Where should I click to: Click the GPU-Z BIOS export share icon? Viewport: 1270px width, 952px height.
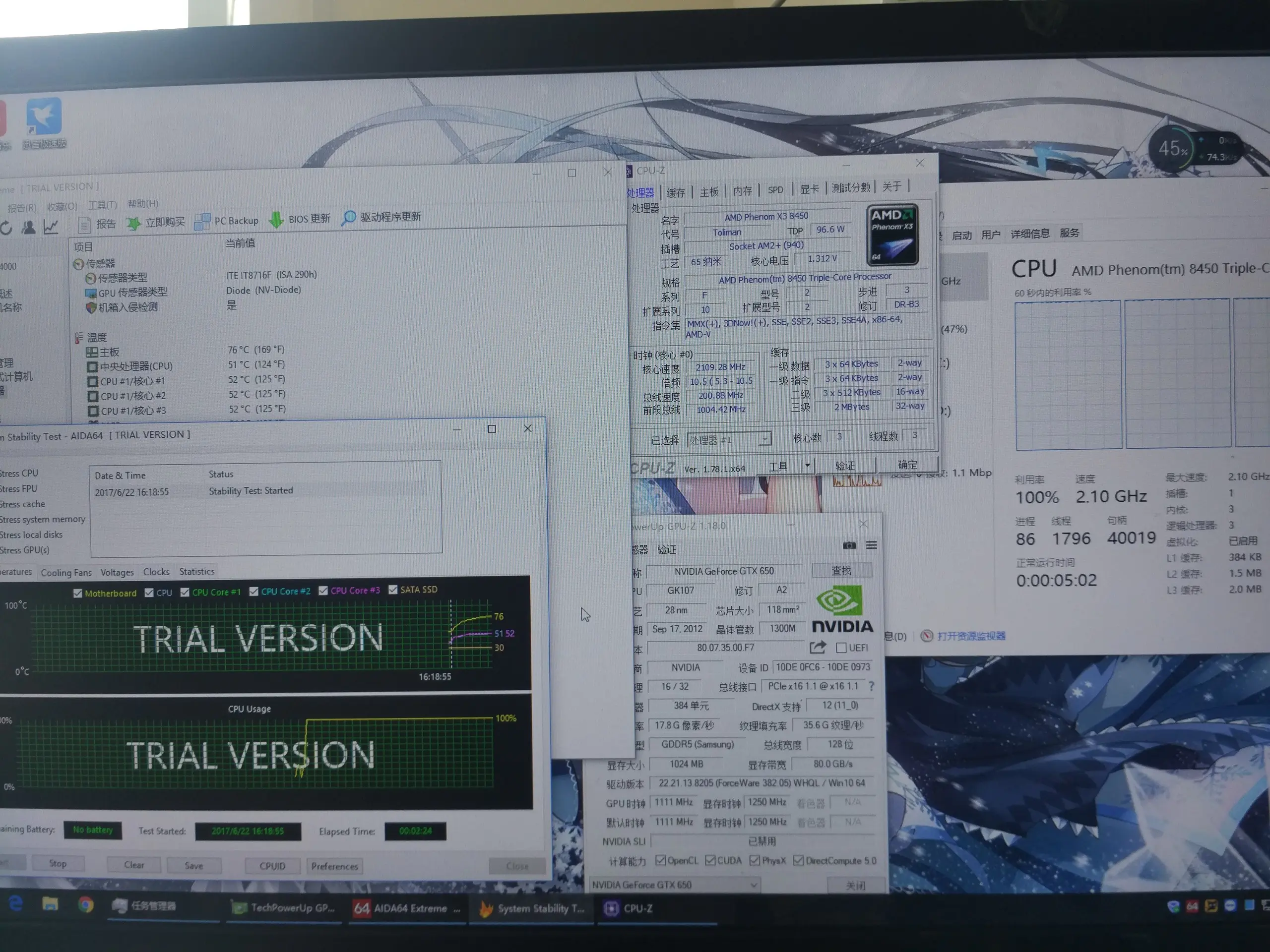[x=818, y=647]
